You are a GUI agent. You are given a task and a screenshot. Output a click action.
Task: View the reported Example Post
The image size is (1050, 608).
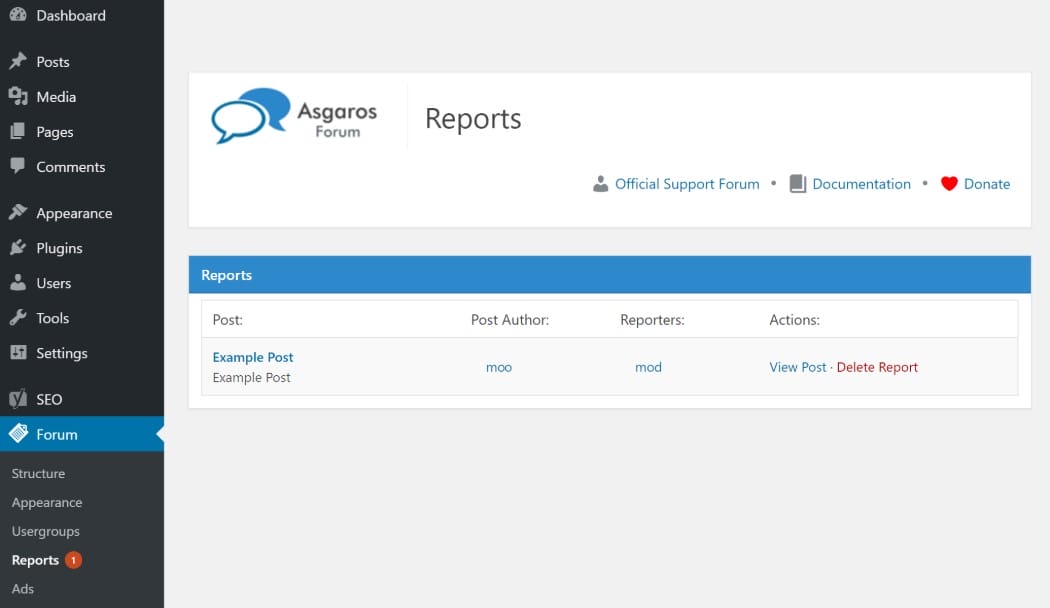click(x=797, y=367)
